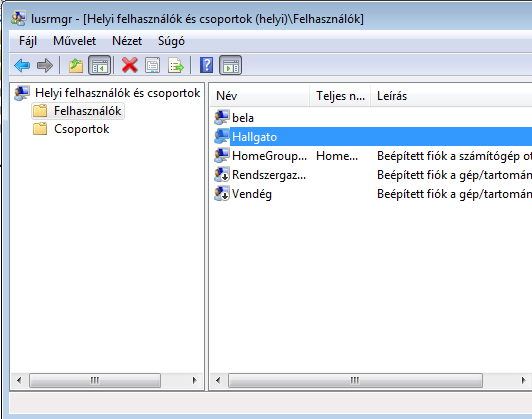532x419 pixels.
Task: Open the Fájl menu
Action: (x=28, y=41)
